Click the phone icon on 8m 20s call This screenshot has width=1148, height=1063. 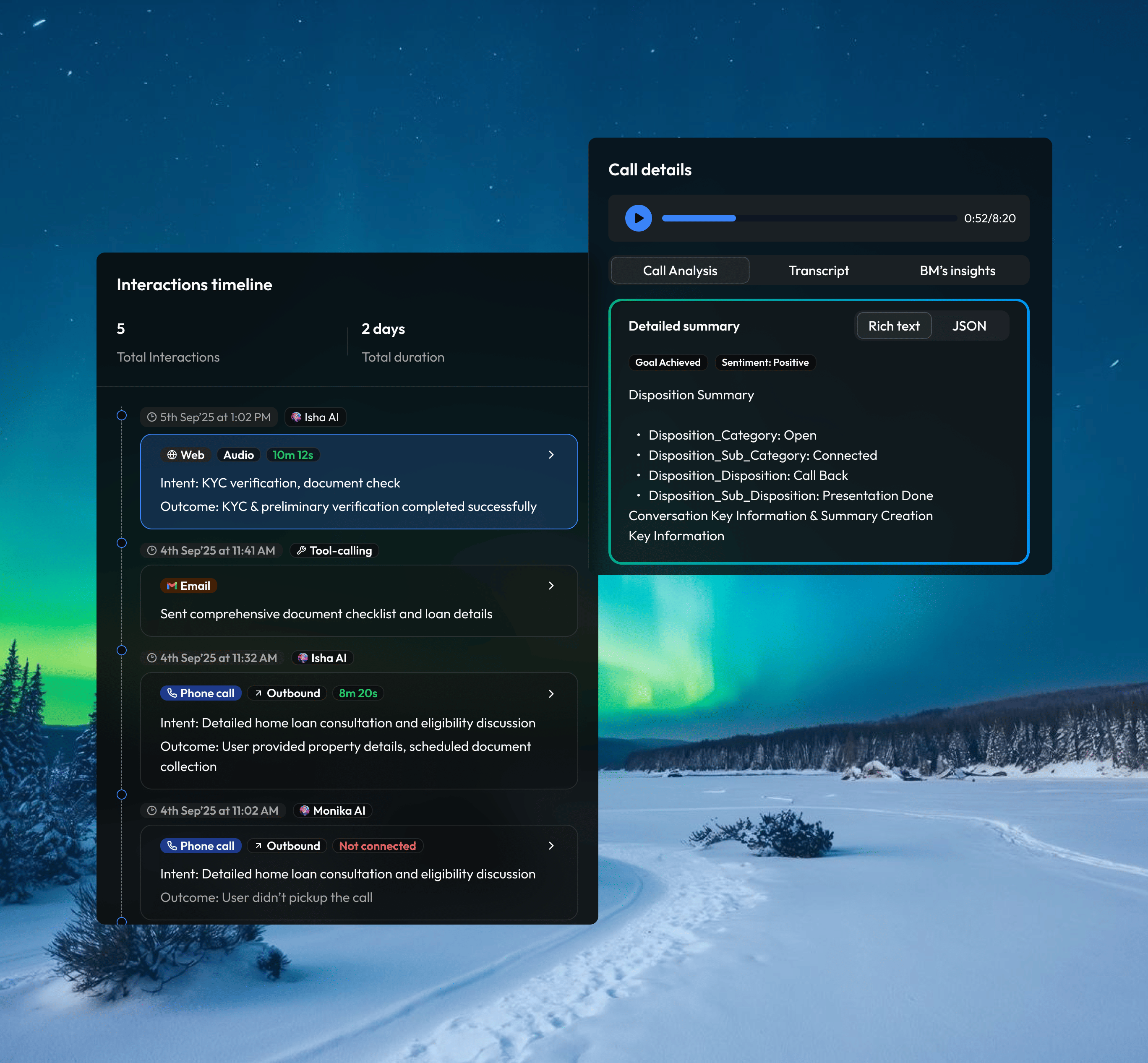coord(172,693)
